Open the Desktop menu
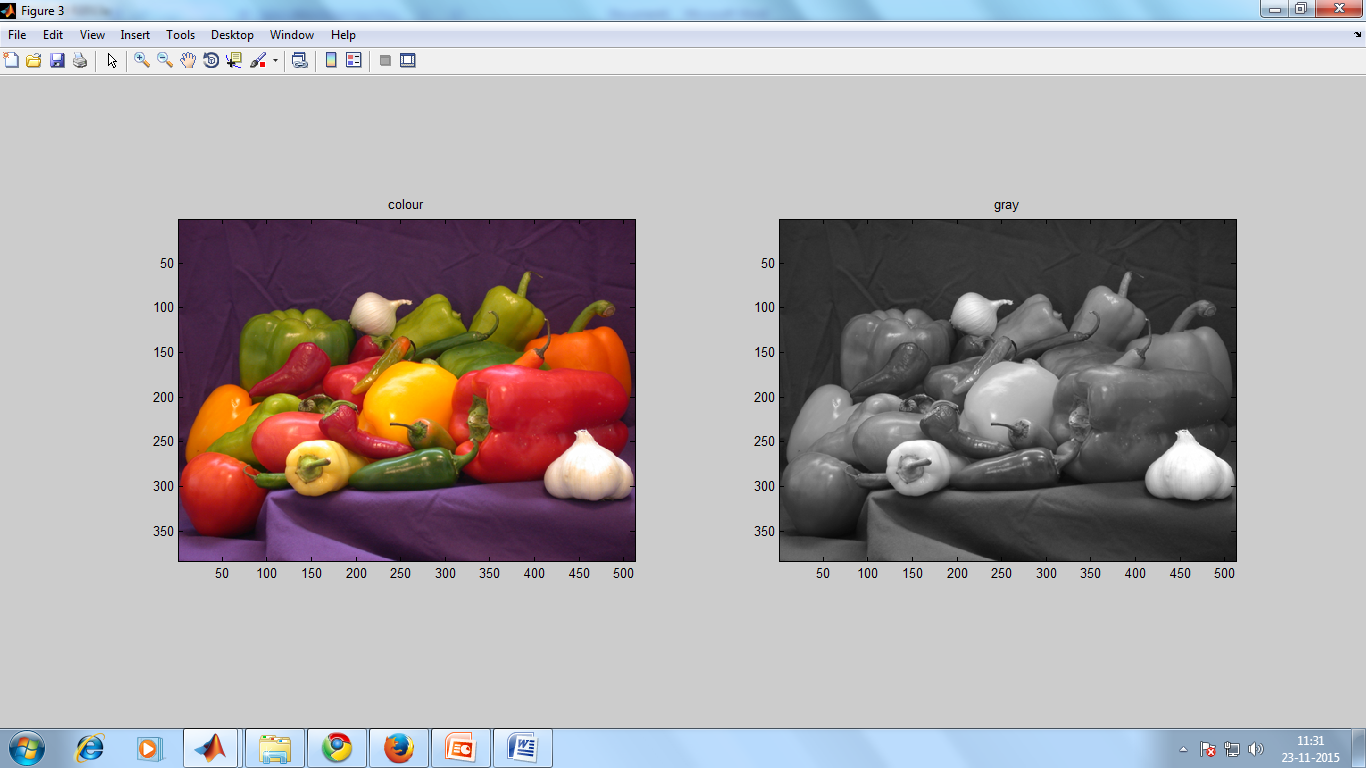The height and width of the screenshot is (768, 1366). [x=232, y=34]
